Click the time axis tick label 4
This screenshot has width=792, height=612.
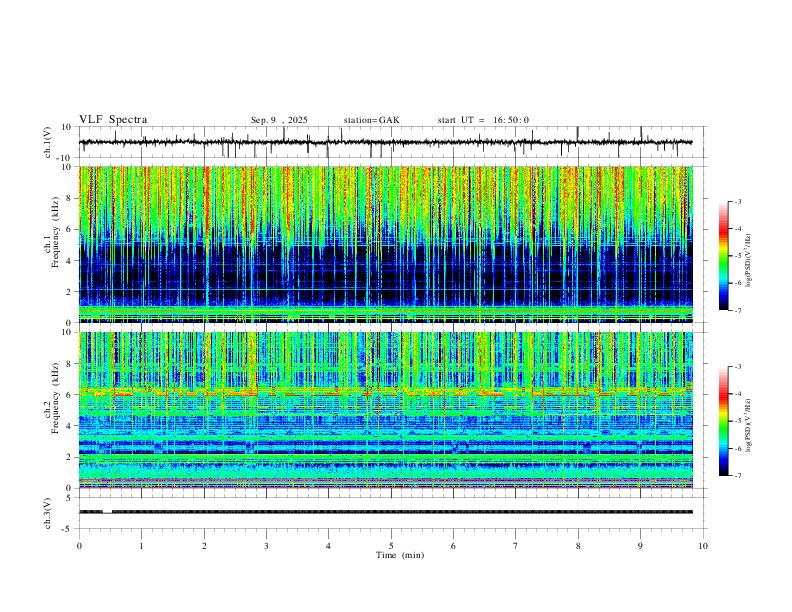pos(328,546)
